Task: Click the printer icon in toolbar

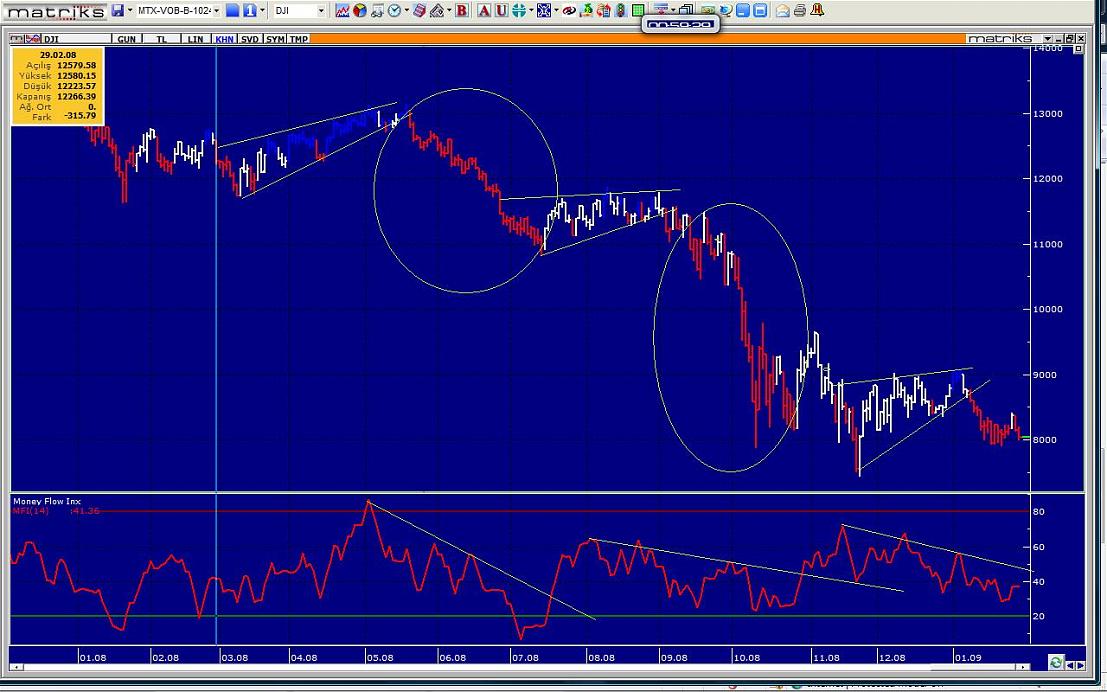Action: tap(800, 10)
